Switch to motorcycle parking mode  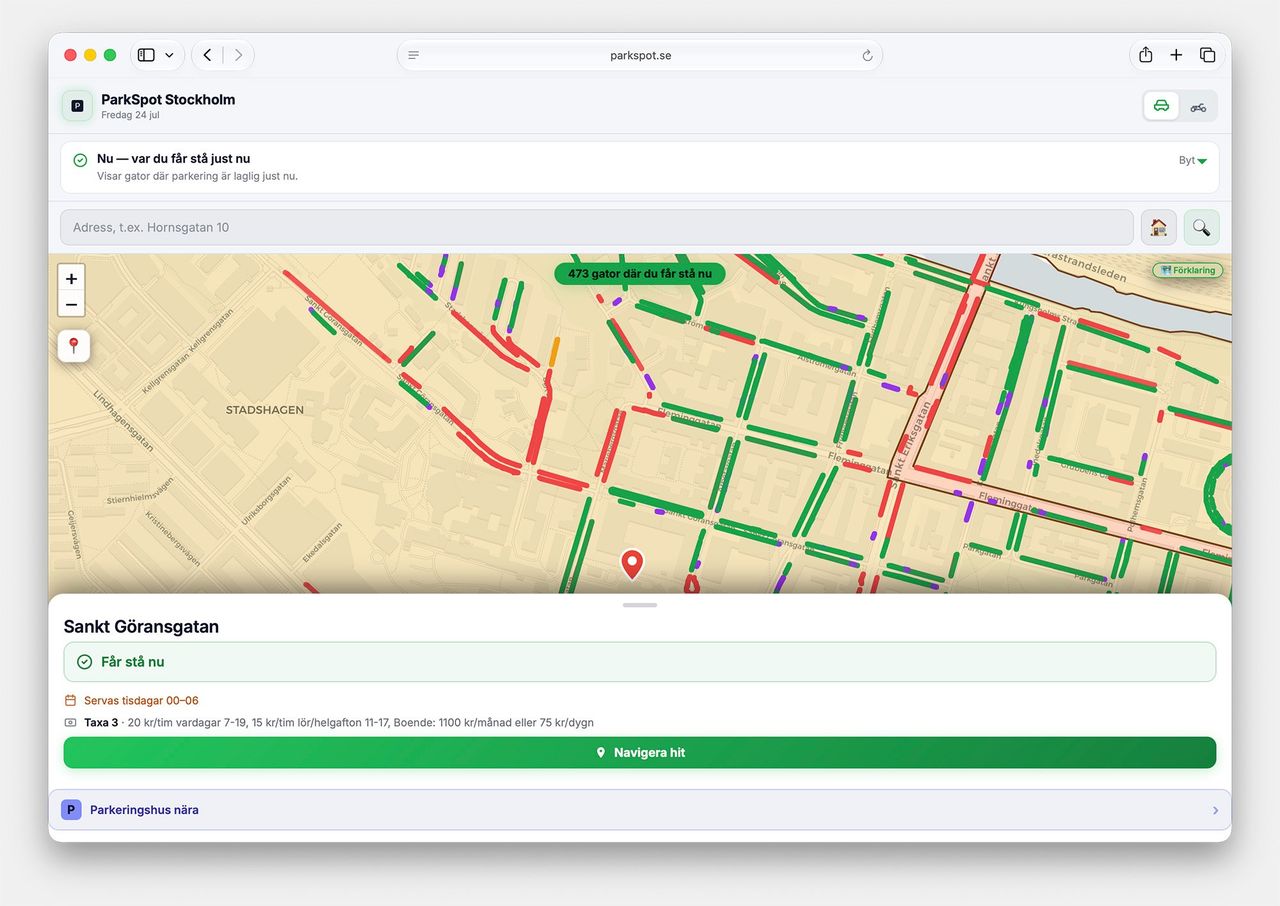click(x=1198, y=106)
